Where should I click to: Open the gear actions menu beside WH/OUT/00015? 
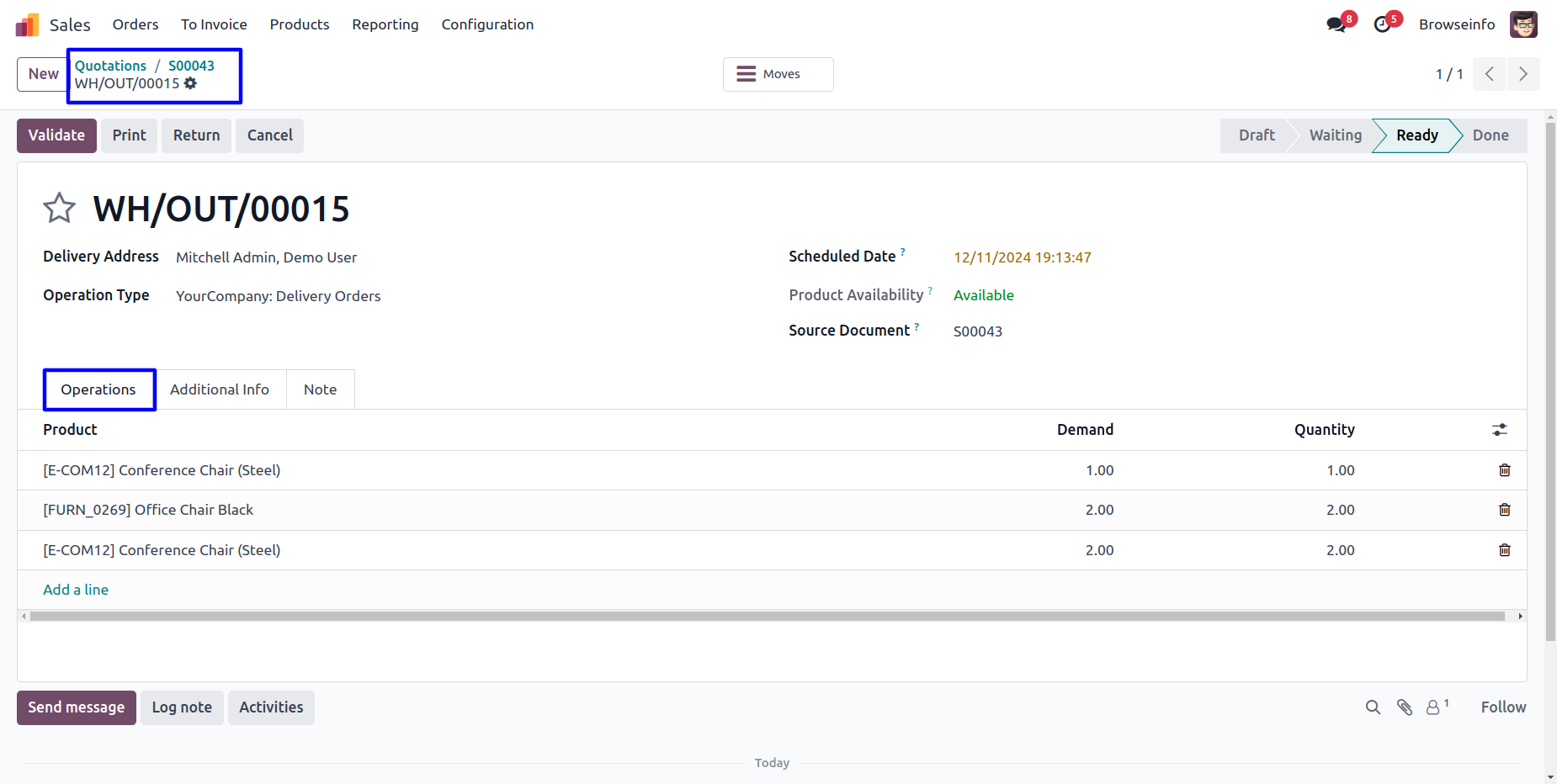[191, 83]
